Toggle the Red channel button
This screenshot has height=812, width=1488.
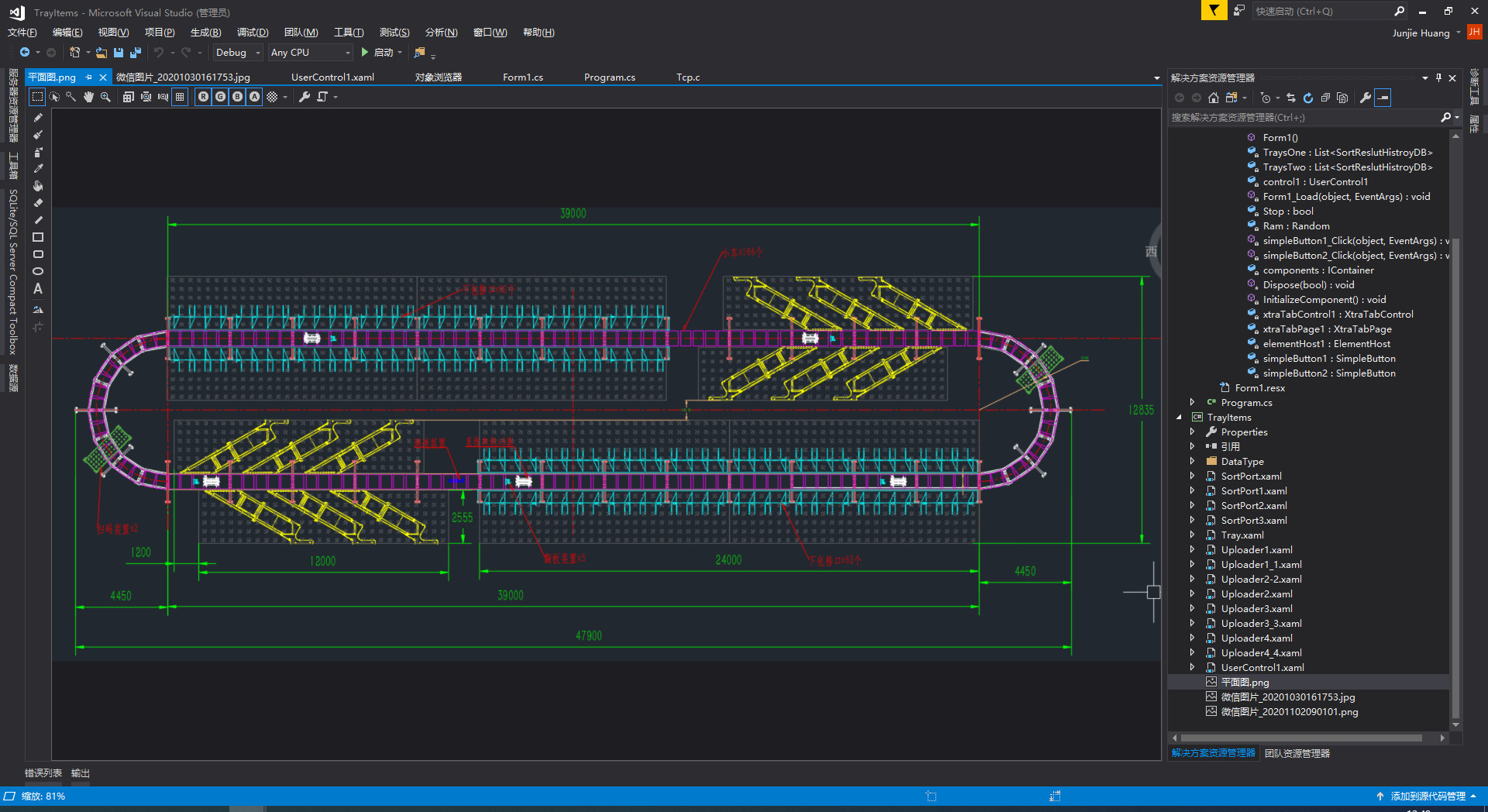tap(203, 97)
